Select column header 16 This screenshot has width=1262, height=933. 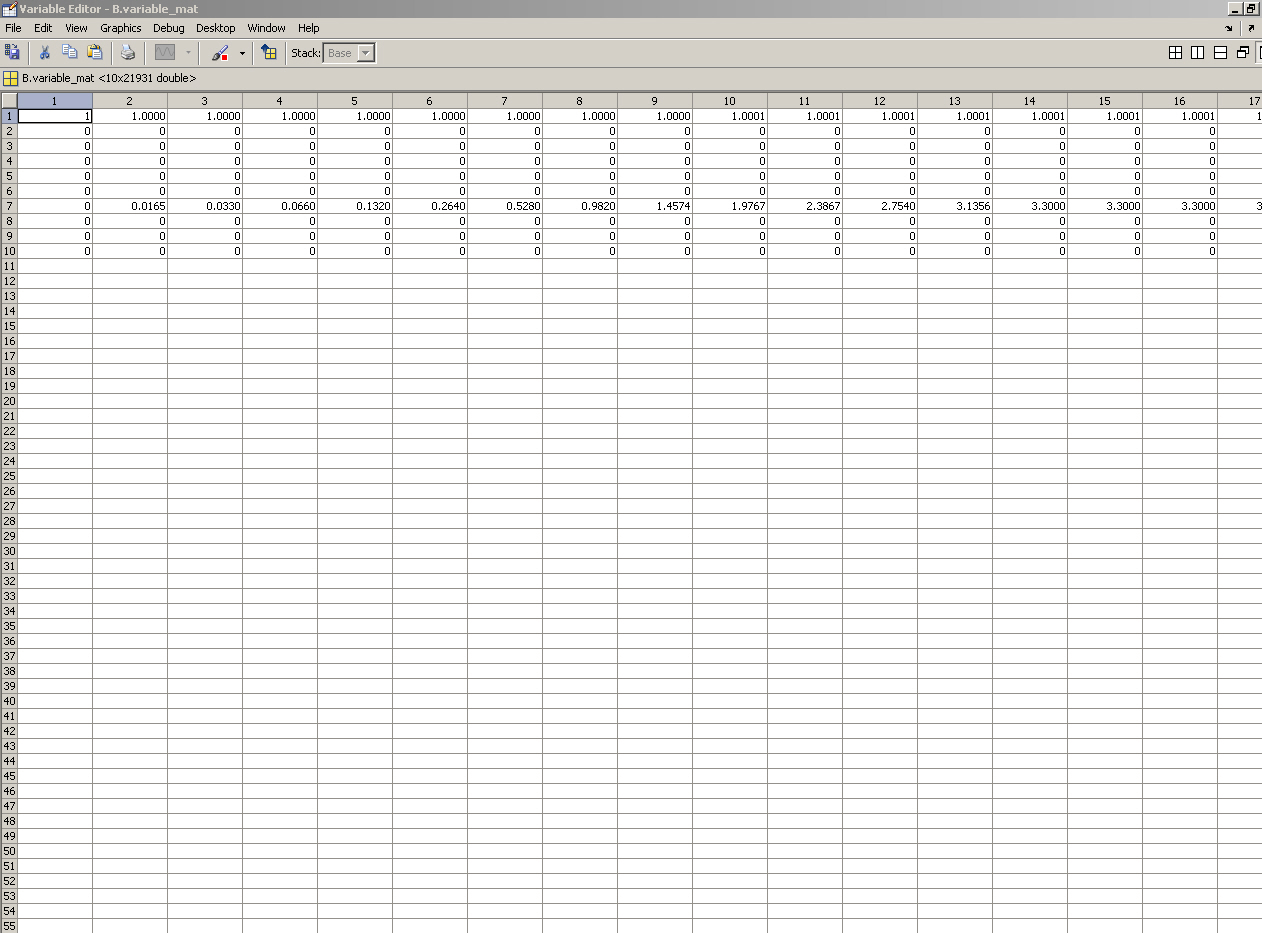[1180, 101]
